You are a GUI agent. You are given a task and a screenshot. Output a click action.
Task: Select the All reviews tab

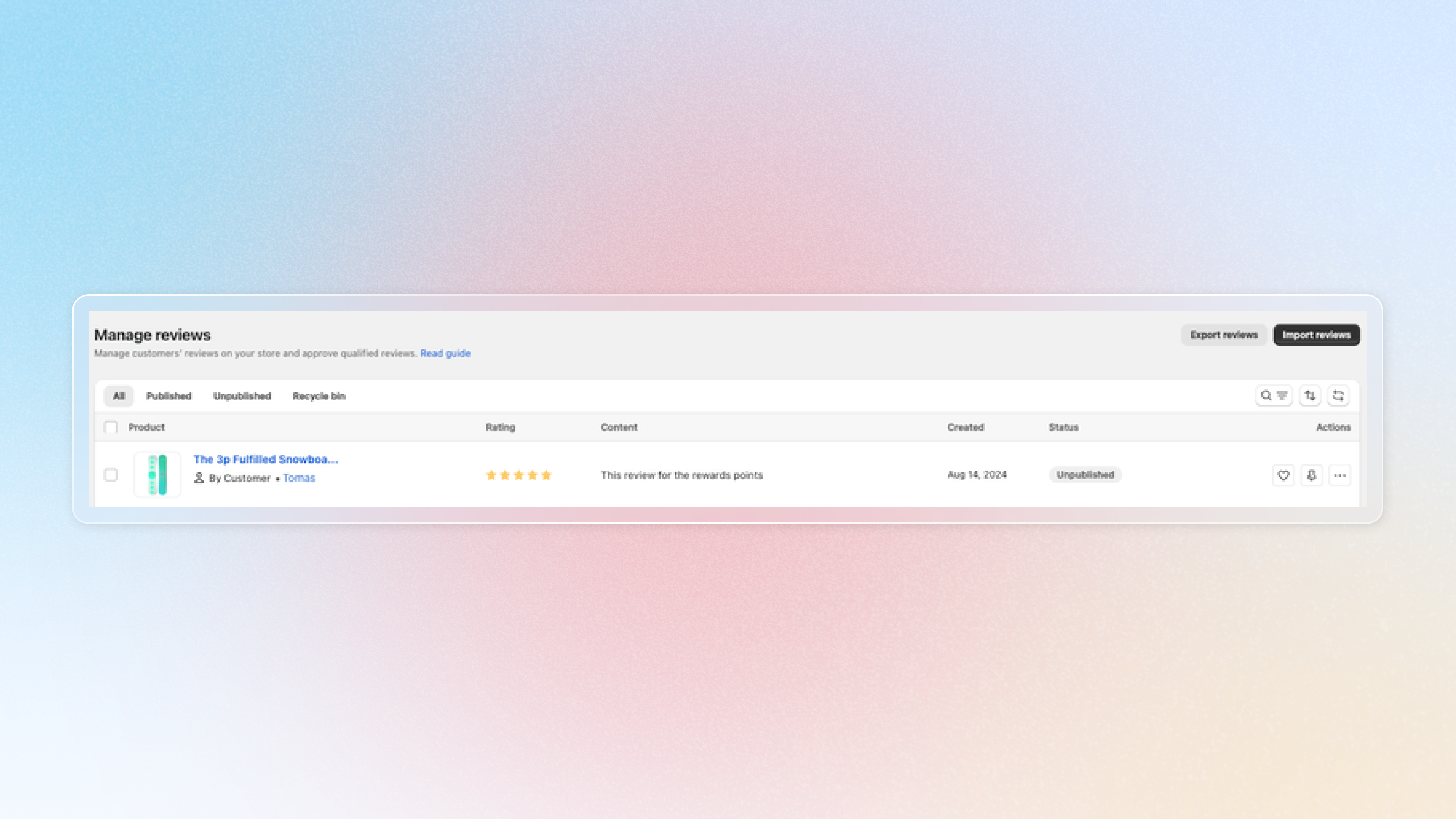118,396
